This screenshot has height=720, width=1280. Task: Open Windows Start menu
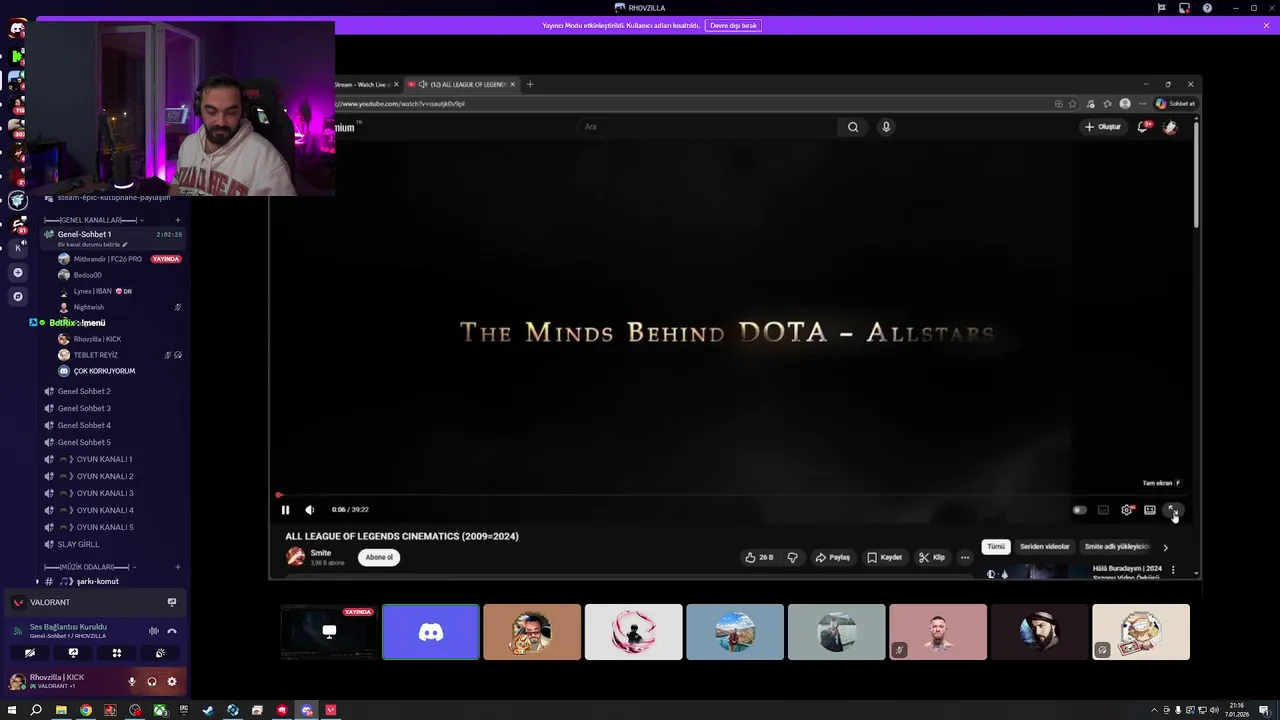(12, 711)
